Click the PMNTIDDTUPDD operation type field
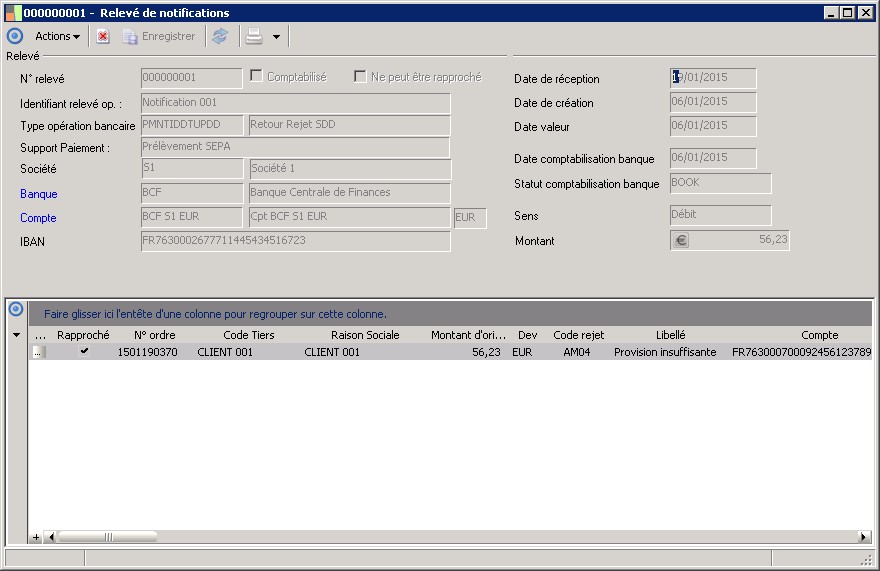The width and height of the screenshot is (880, 571). point(191,125)
